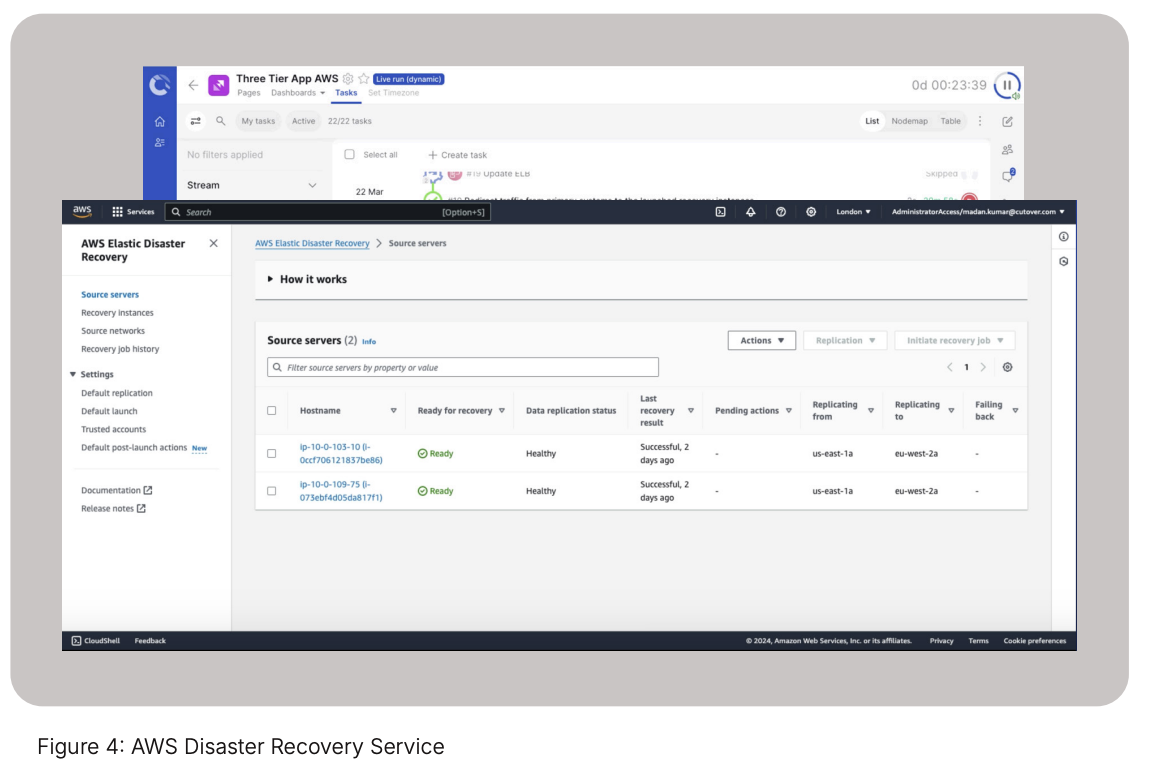This screenshot has width=1160, height=776.
Task: Click the Create task button in Cutover
Action: tap(457, 155)
